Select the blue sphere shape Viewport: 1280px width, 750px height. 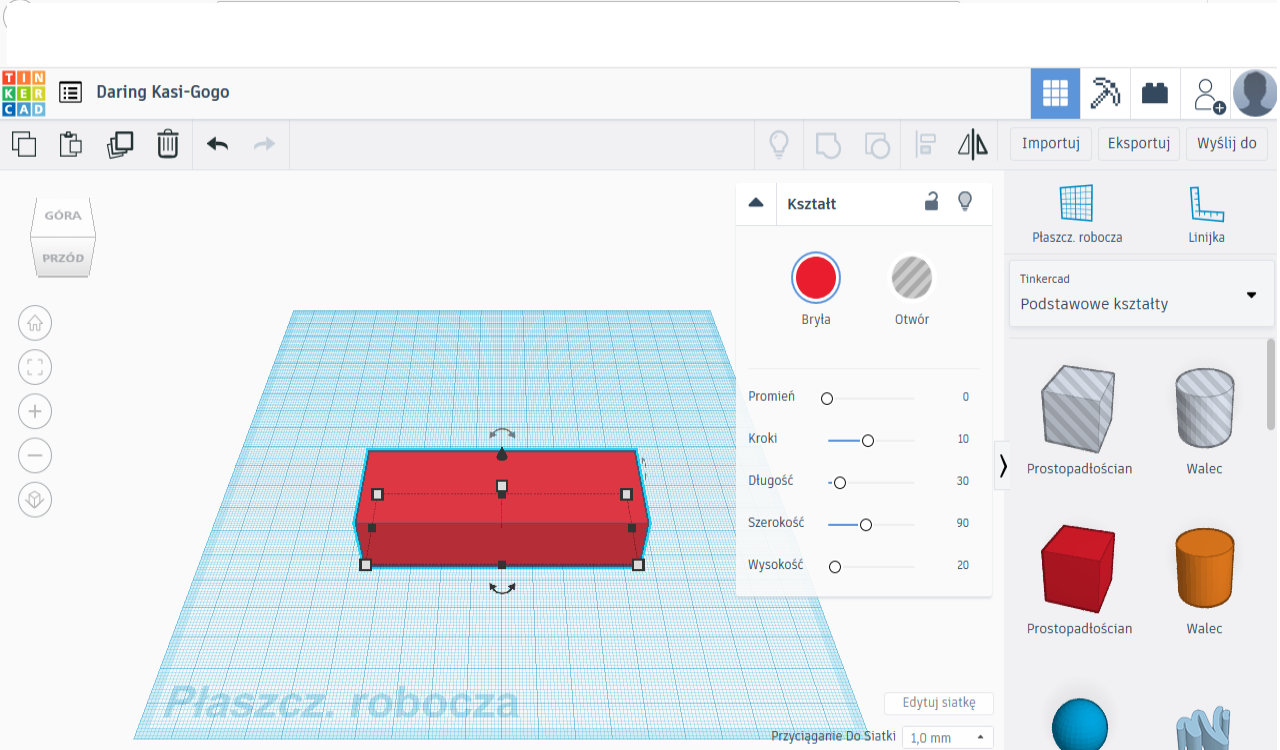pos(1080,725)
